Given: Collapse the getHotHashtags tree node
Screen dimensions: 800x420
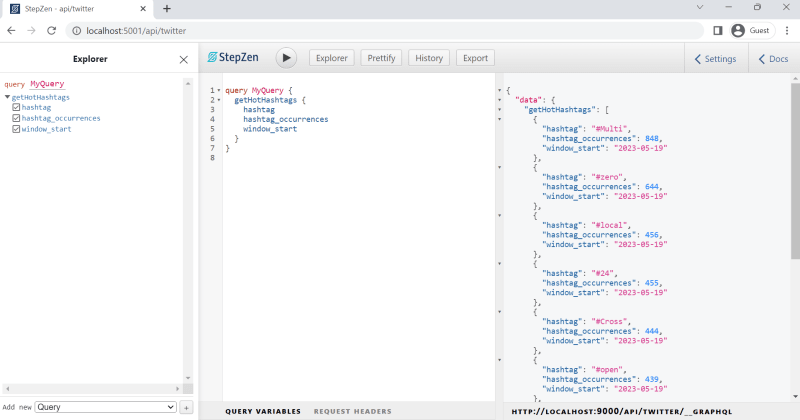Looking at the screenshot, I should click(x=7, y=97).
